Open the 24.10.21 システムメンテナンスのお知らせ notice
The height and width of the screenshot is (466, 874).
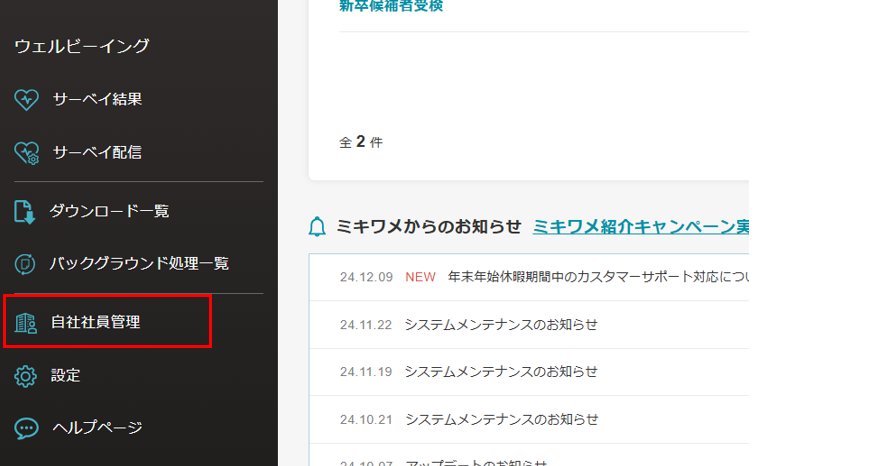point(501,419)
